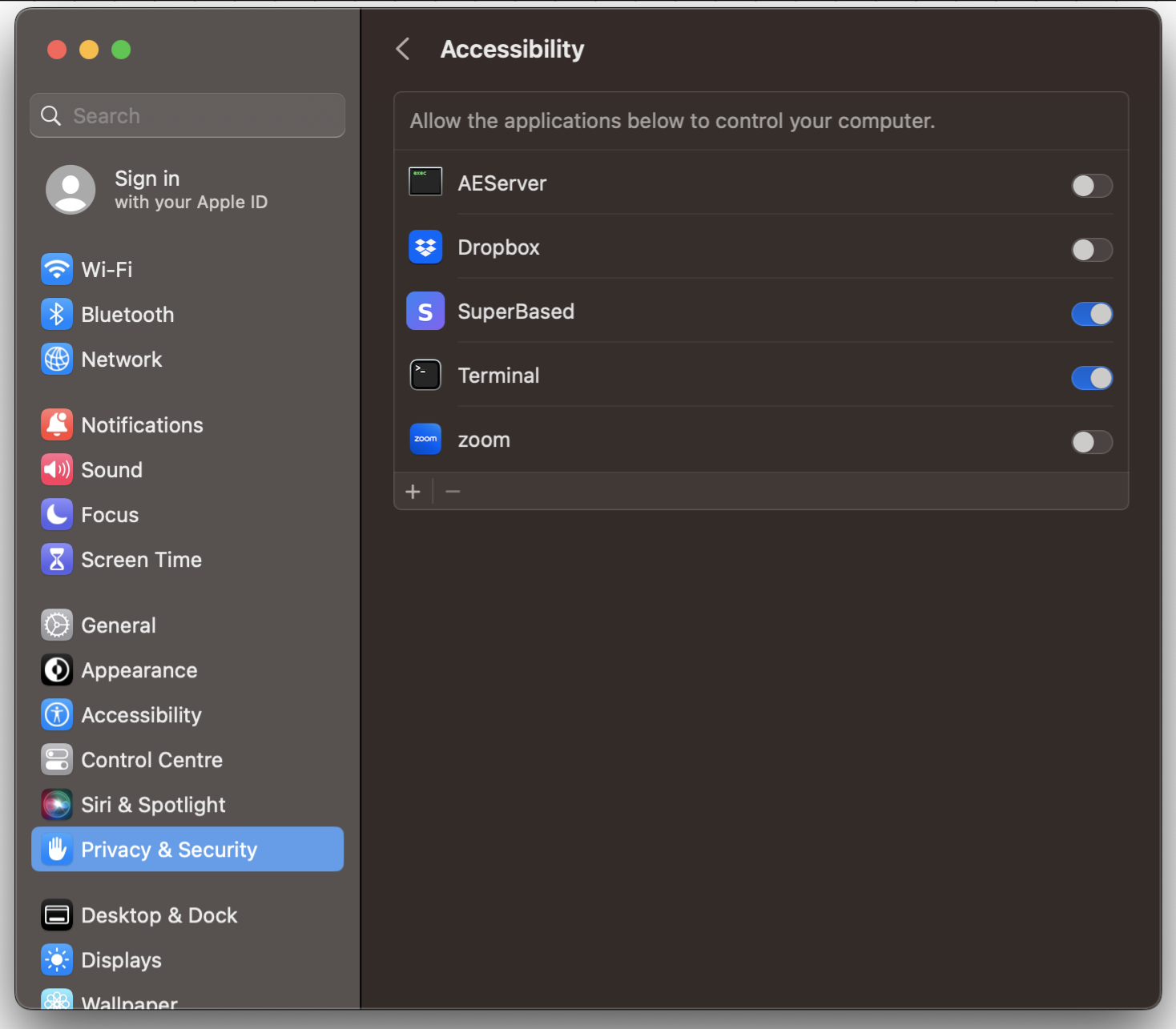1176x1029 pixels.
Task: Open Network settings label
Action: pyautogui.click(x=122, y=360)
